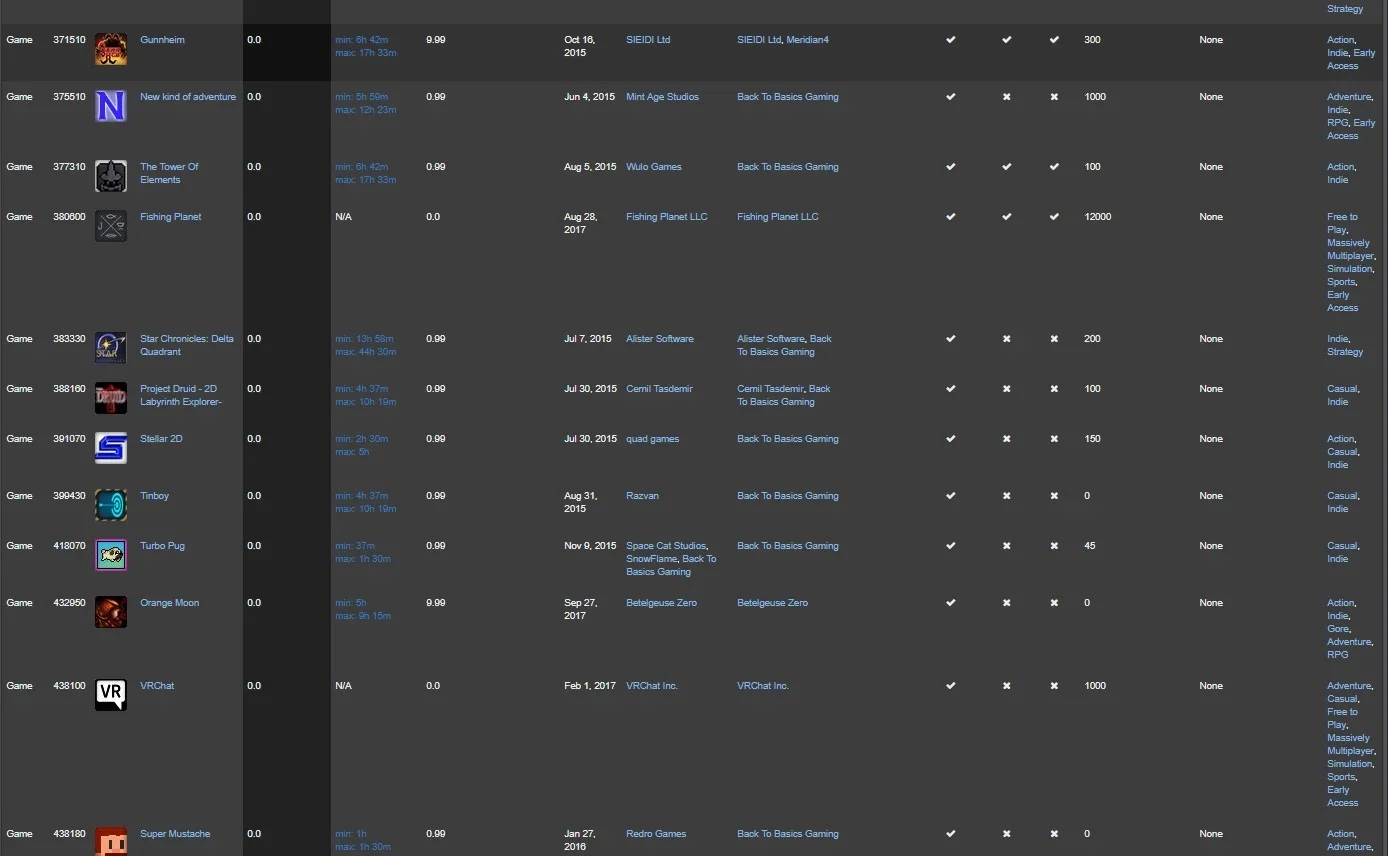Open the New kind of adventure link

click(188, 97)
